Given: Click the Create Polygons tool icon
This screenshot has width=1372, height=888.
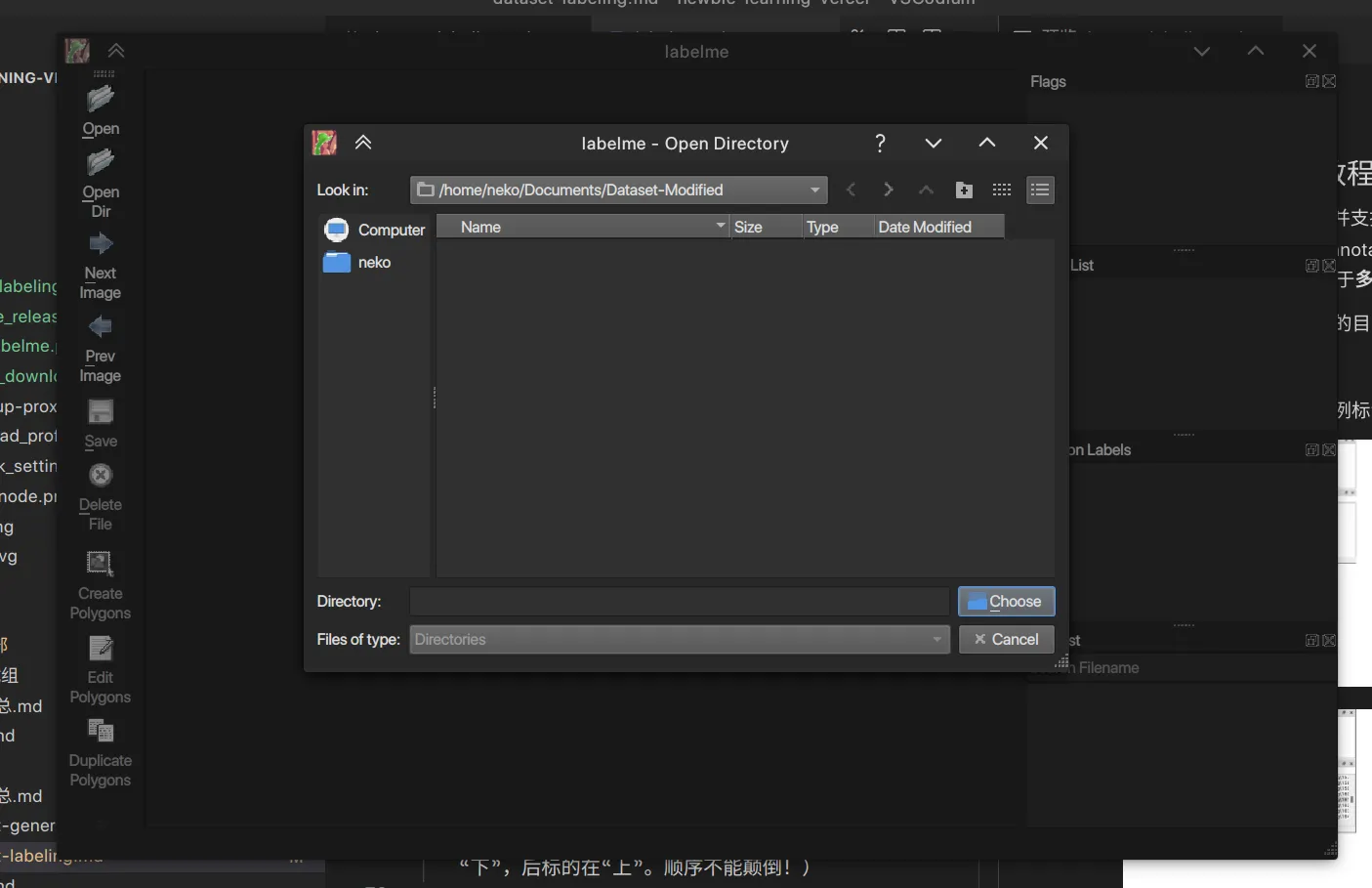Looking at the screenshot, I should (x=100, y=564).
